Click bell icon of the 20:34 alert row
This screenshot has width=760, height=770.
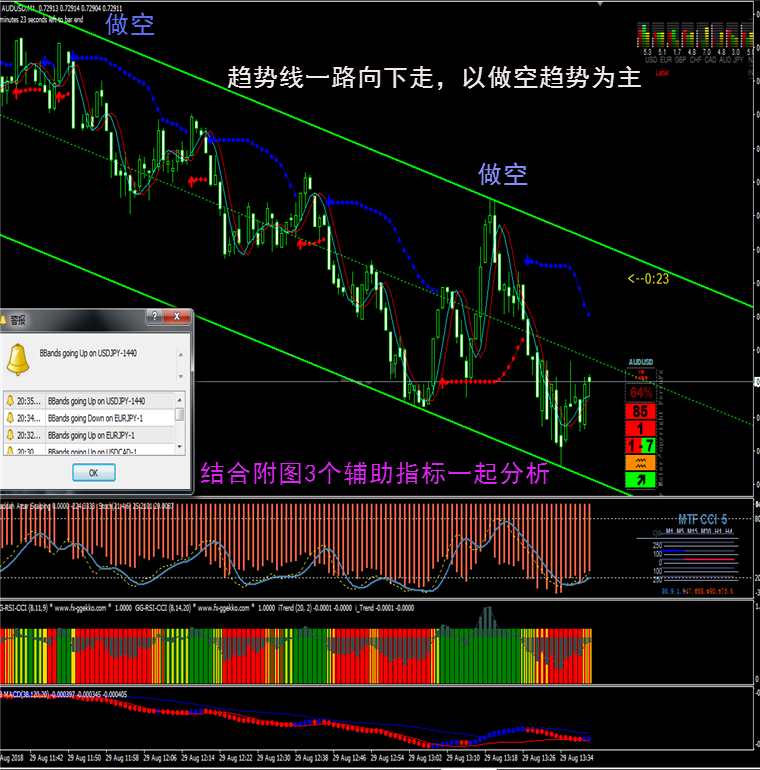pos(10,418)
